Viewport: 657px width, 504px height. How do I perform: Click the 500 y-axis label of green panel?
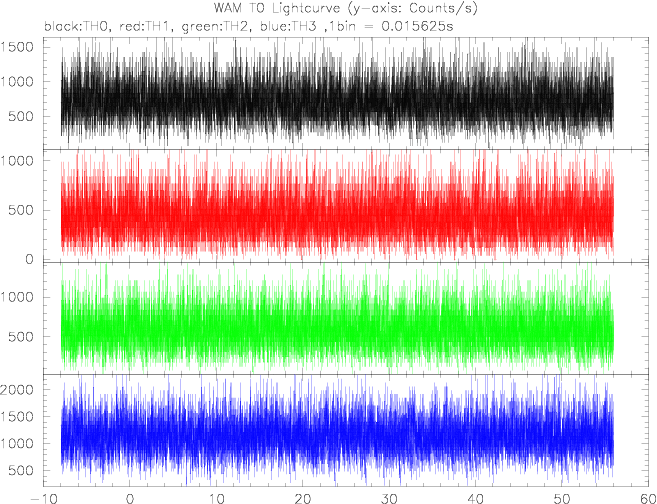(x=21, y=336)
